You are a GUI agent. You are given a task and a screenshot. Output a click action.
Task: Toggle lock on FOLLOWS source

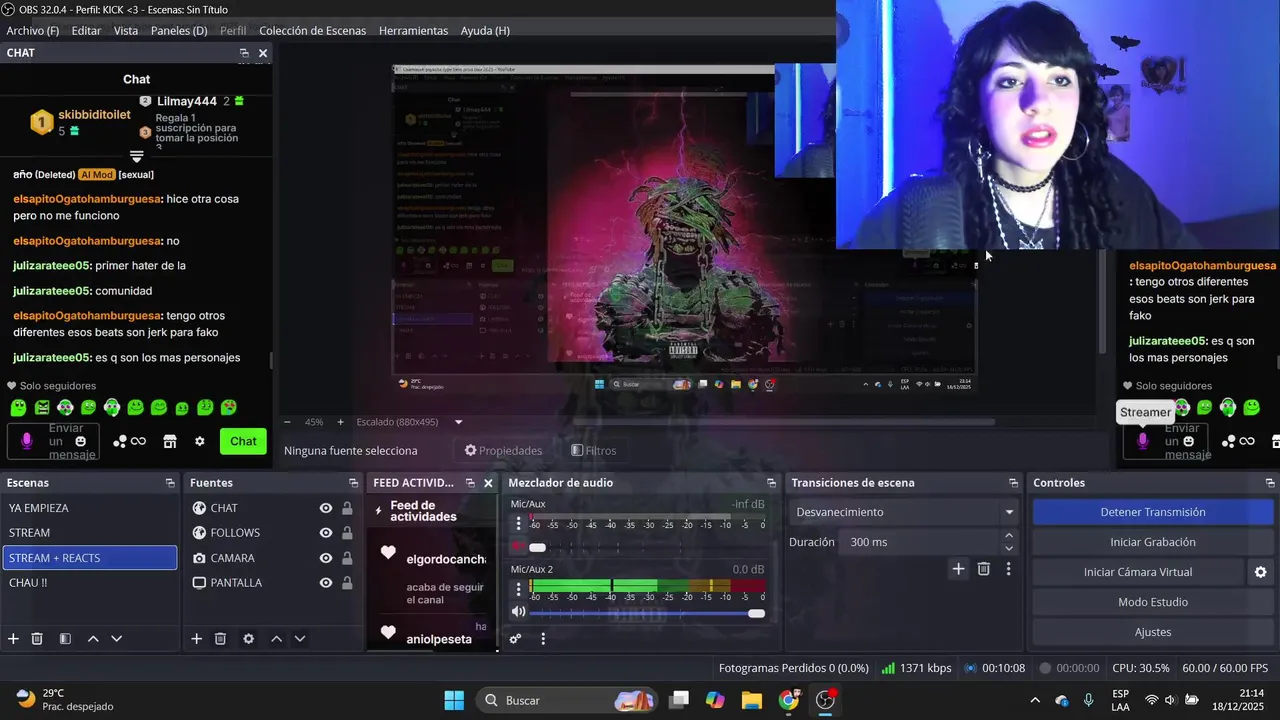coord(347,533)
